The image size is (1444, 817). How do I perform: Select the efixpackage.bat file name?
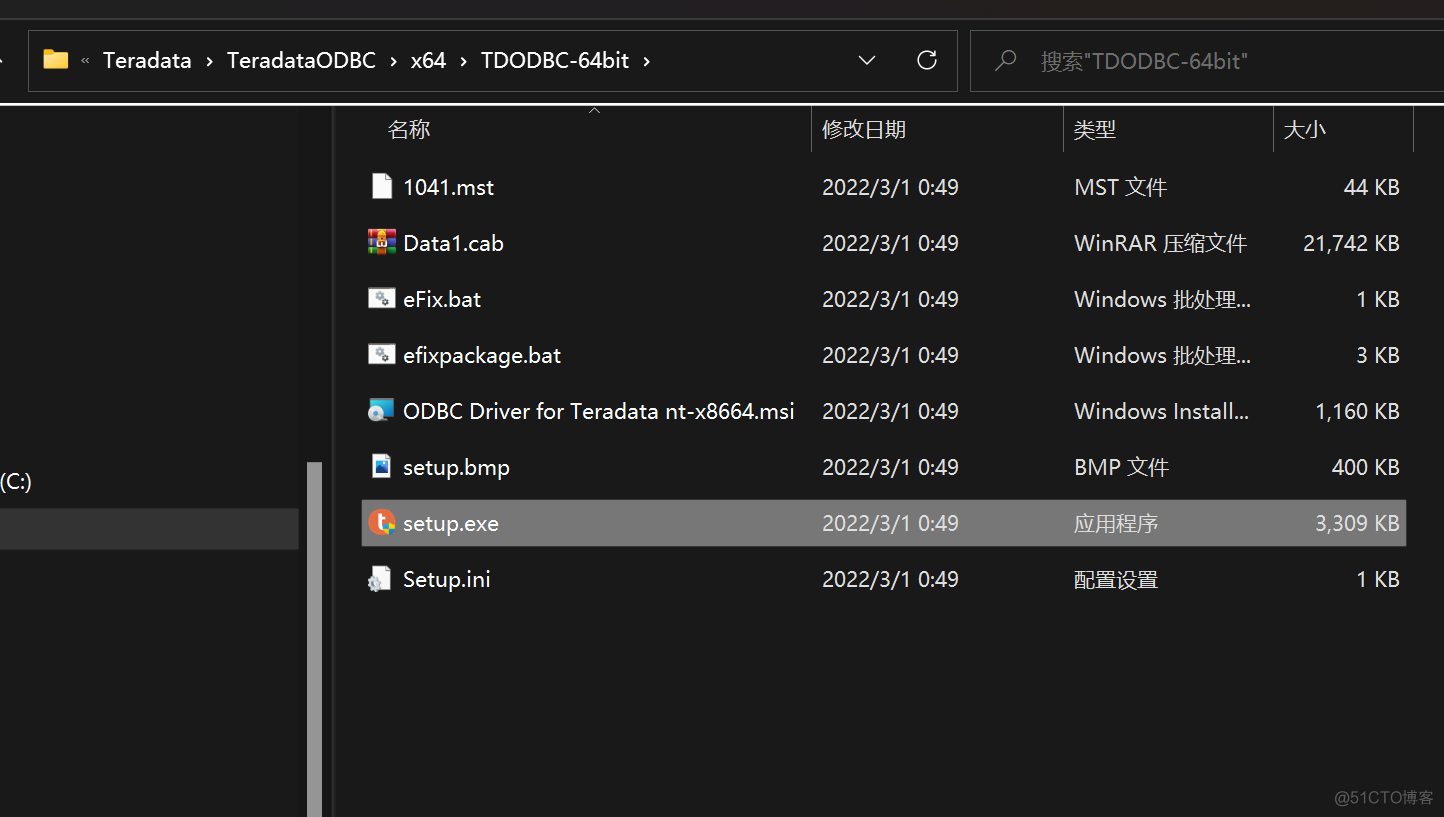coord(482,355)
